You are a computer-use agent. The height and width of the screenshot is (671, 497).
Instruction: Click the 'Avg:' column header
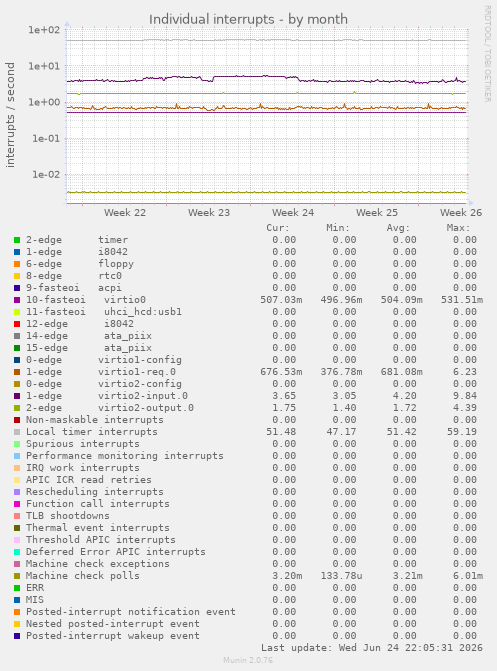tap(398, 228)
